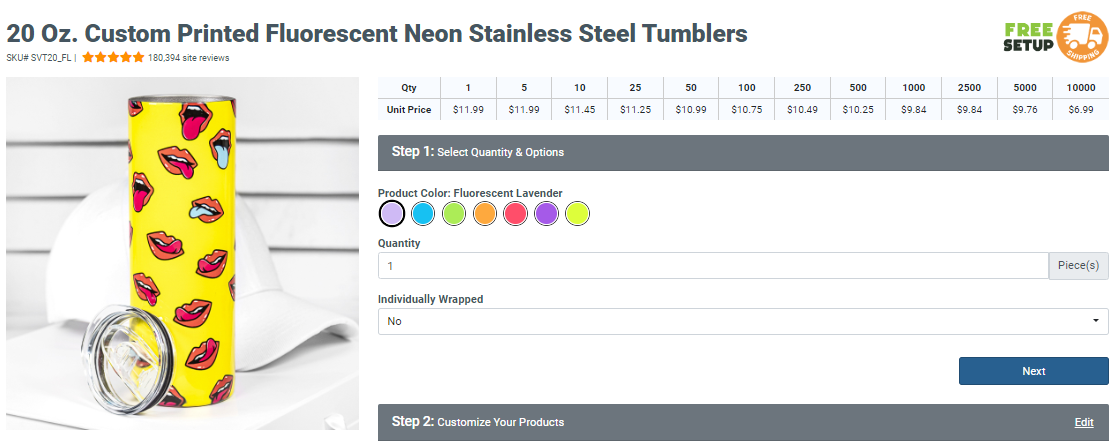Image resolution: width=1120 pixels, height=443 pixels.
Task: Choose the pink-red color swatch
Action: click(x=515, y=213)
